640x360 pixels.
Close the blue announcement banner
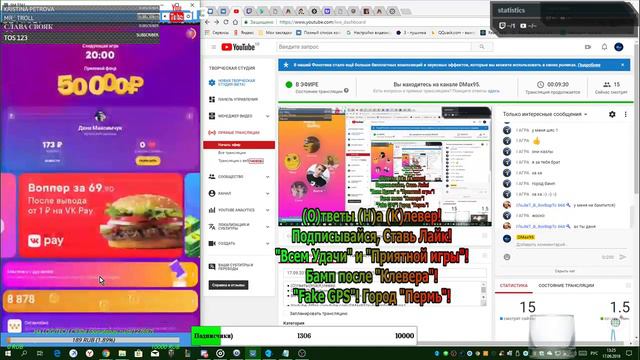pyautogui.click(x=622, y=65)
